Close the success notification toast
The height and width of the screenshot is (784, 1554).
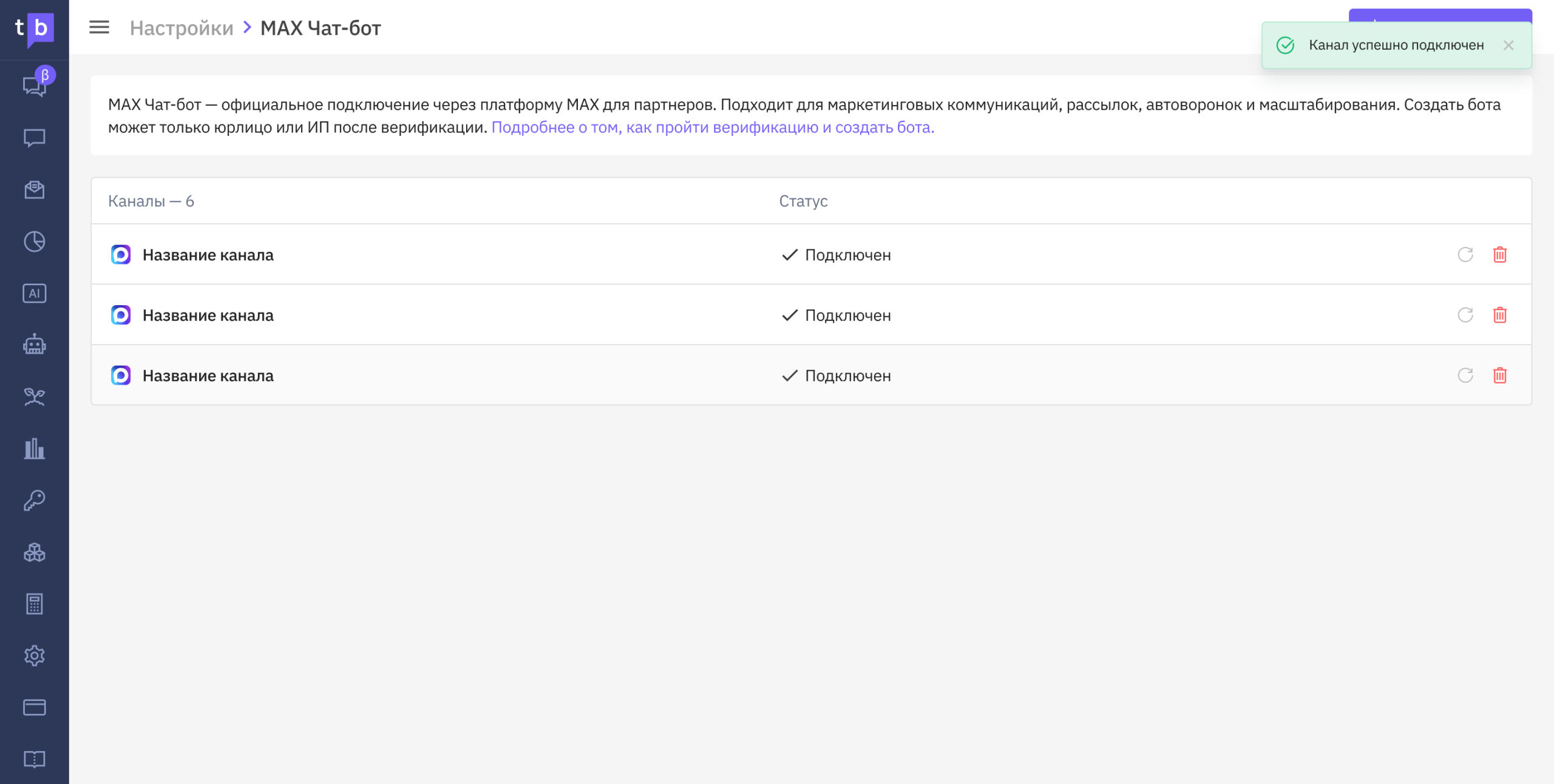[1508, 46]
